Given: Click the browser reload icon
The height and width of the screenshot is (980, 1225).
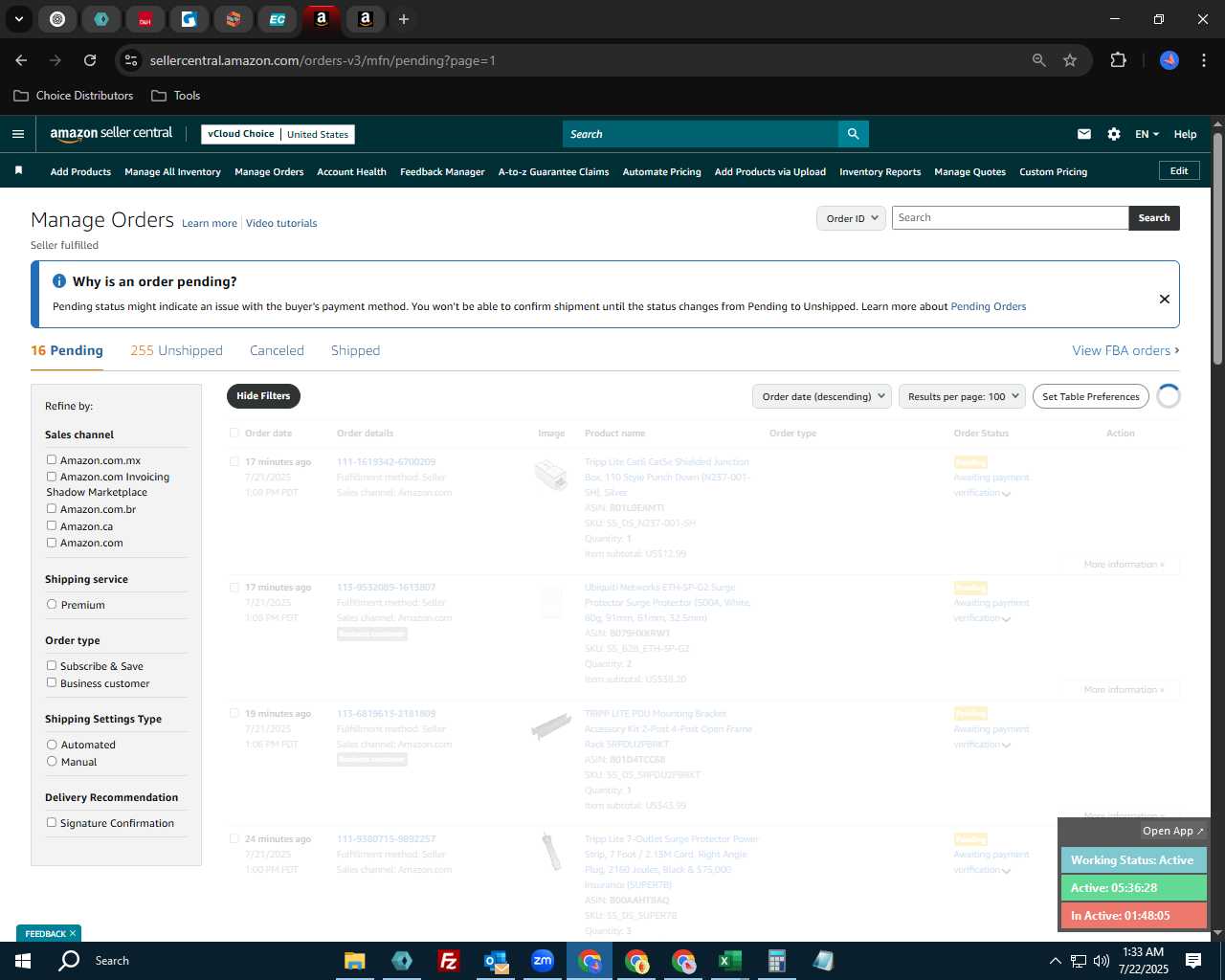Looking at the screenshot, I should [90, 60].
